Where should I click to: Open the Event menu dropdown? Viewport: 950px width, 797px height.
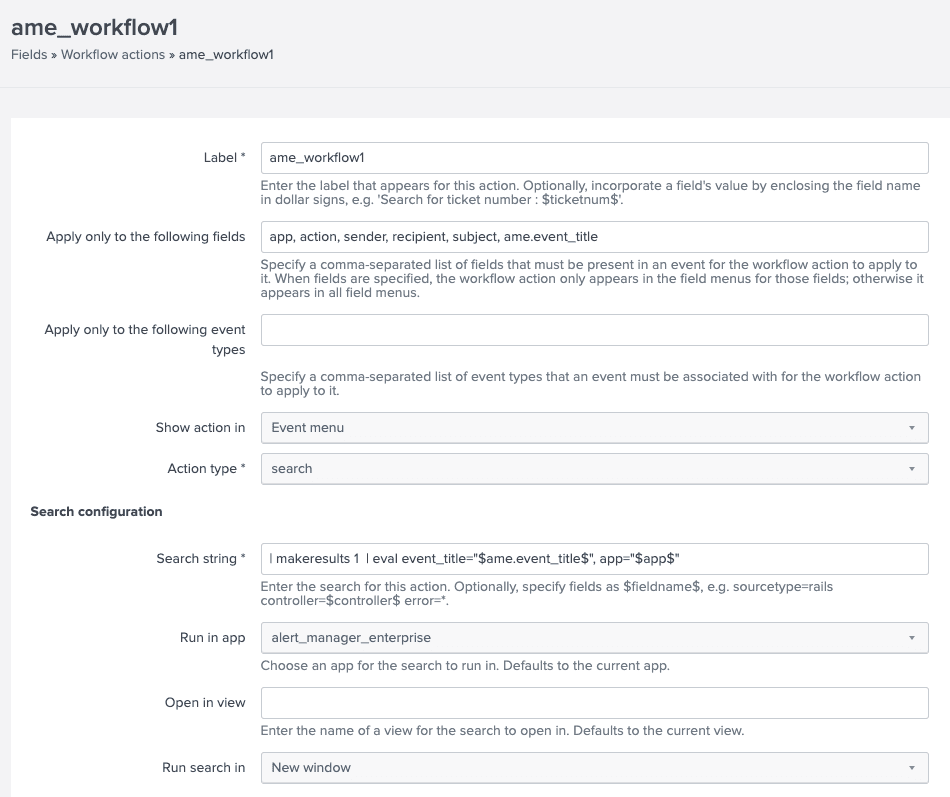tap(594, 428)
